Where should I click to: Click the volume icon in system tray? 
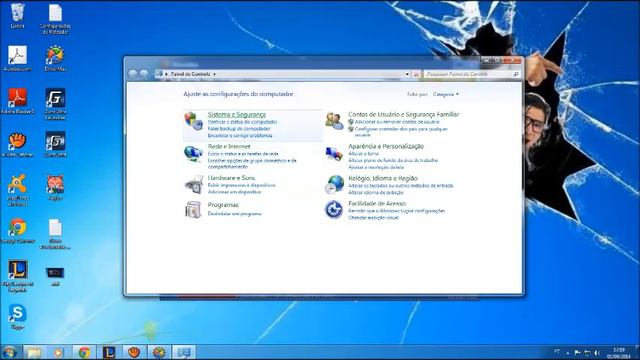[598, 353]
